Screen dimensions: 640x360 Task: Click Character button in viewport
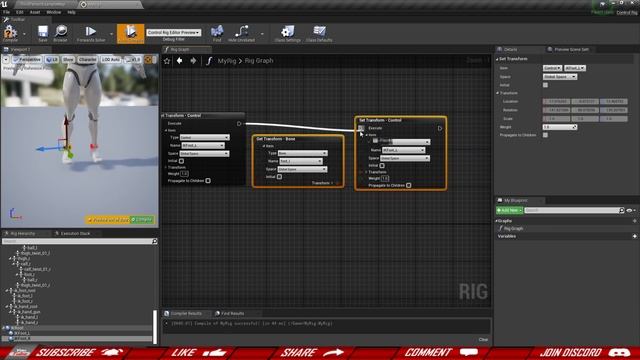tap(87, 60)
